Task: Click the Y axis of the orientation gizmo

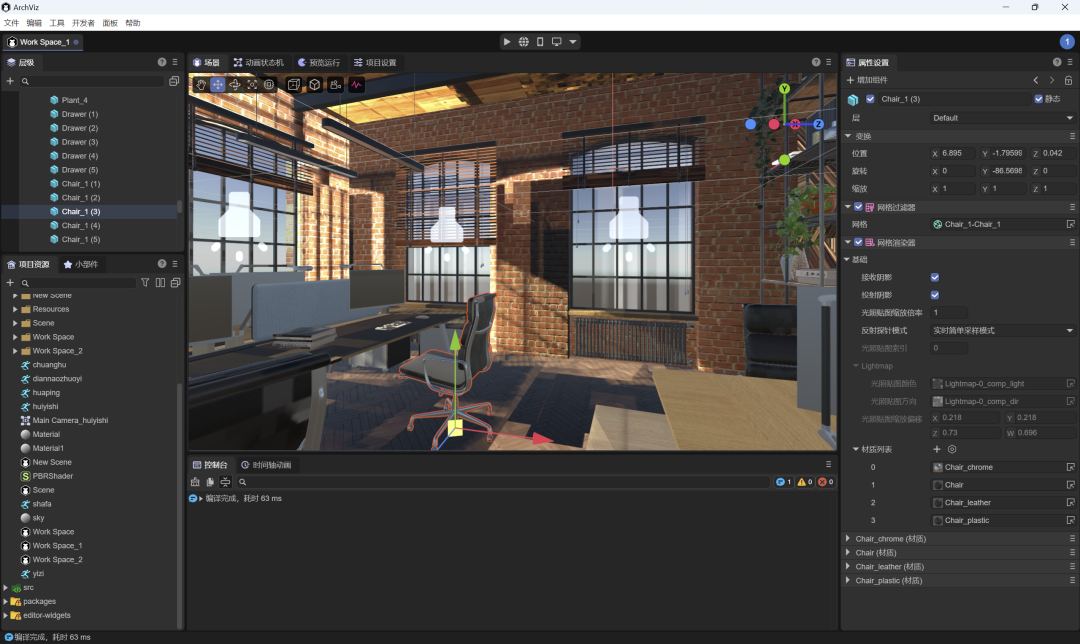Action: click(x=784, y=89)
